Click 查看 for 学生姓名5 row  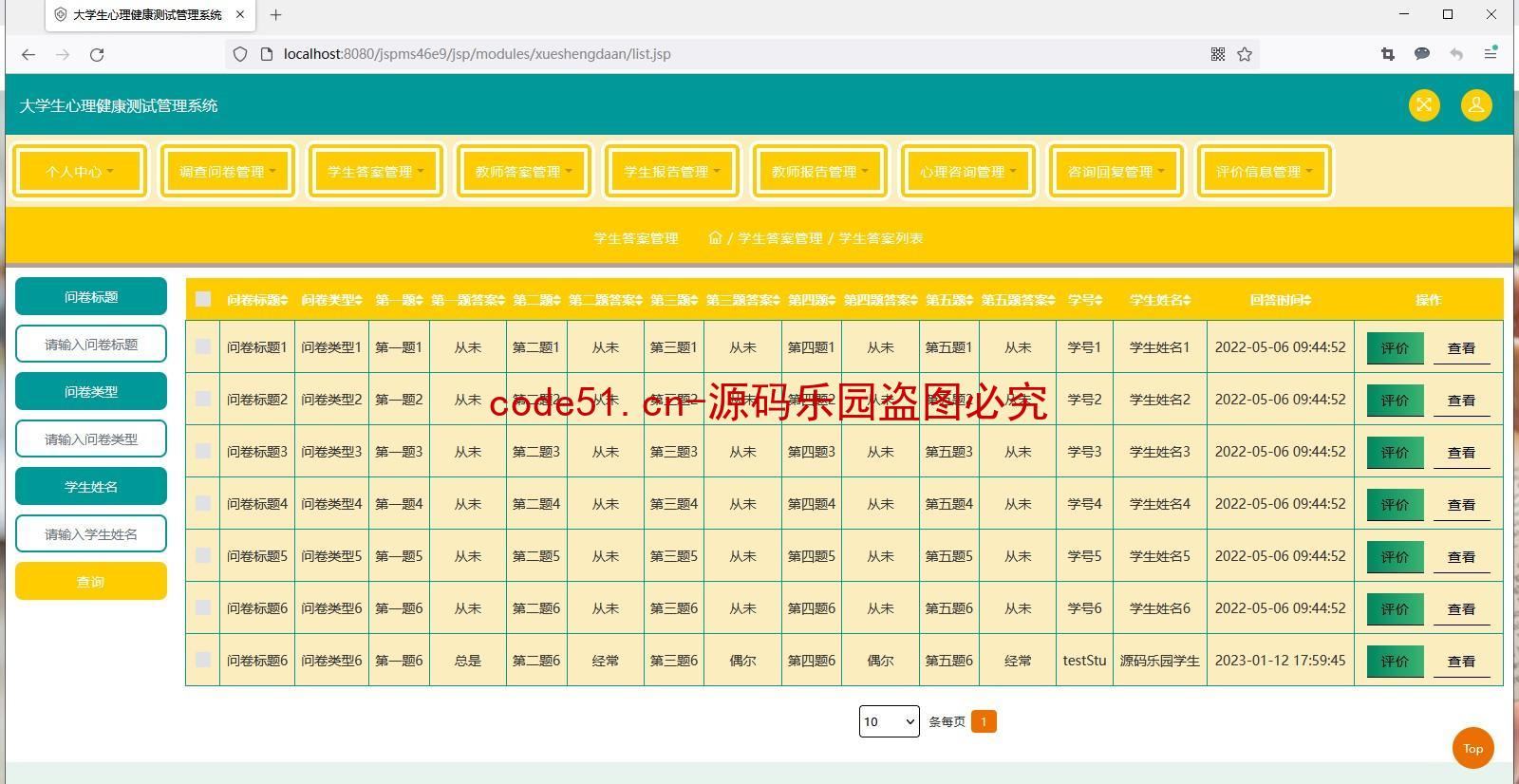tap(1461, 557)
